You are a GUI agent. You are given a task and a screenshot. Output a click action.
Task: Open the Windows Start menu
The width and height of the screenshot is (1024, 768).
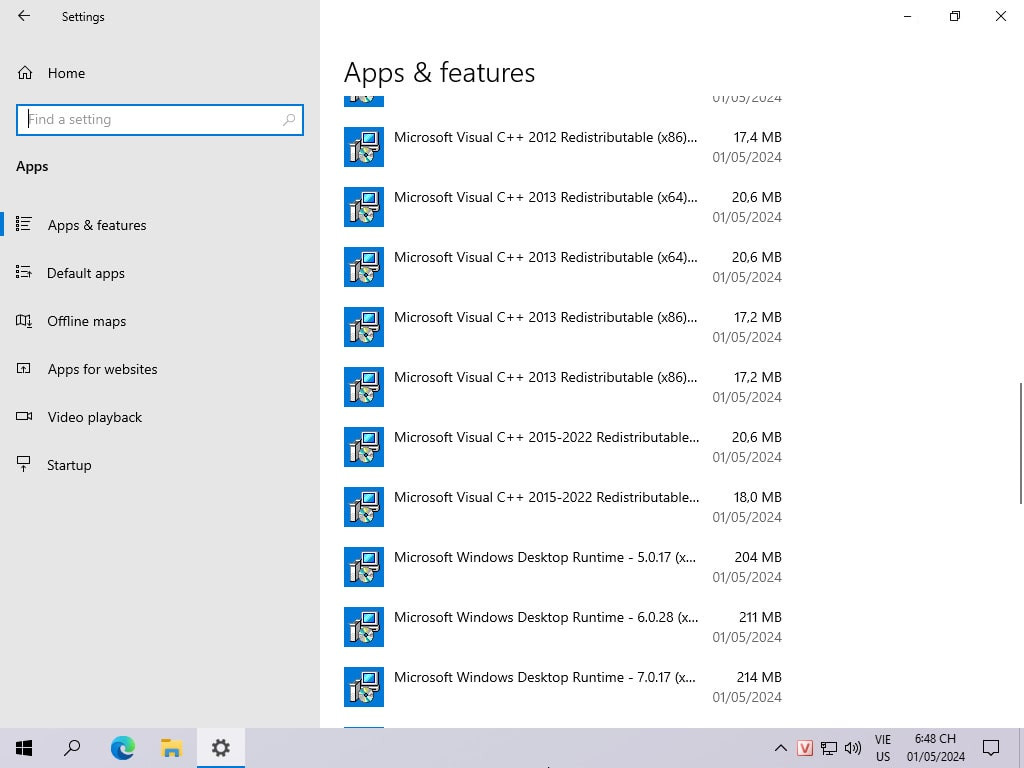click(x=24, y=747)
